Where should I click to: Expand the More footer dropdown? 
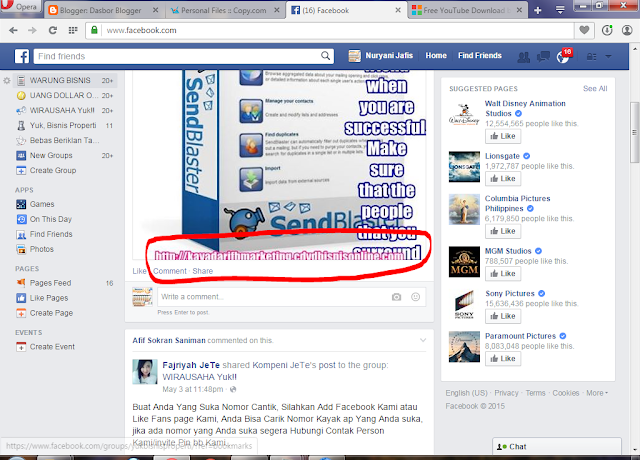click(x=597, y=393)
